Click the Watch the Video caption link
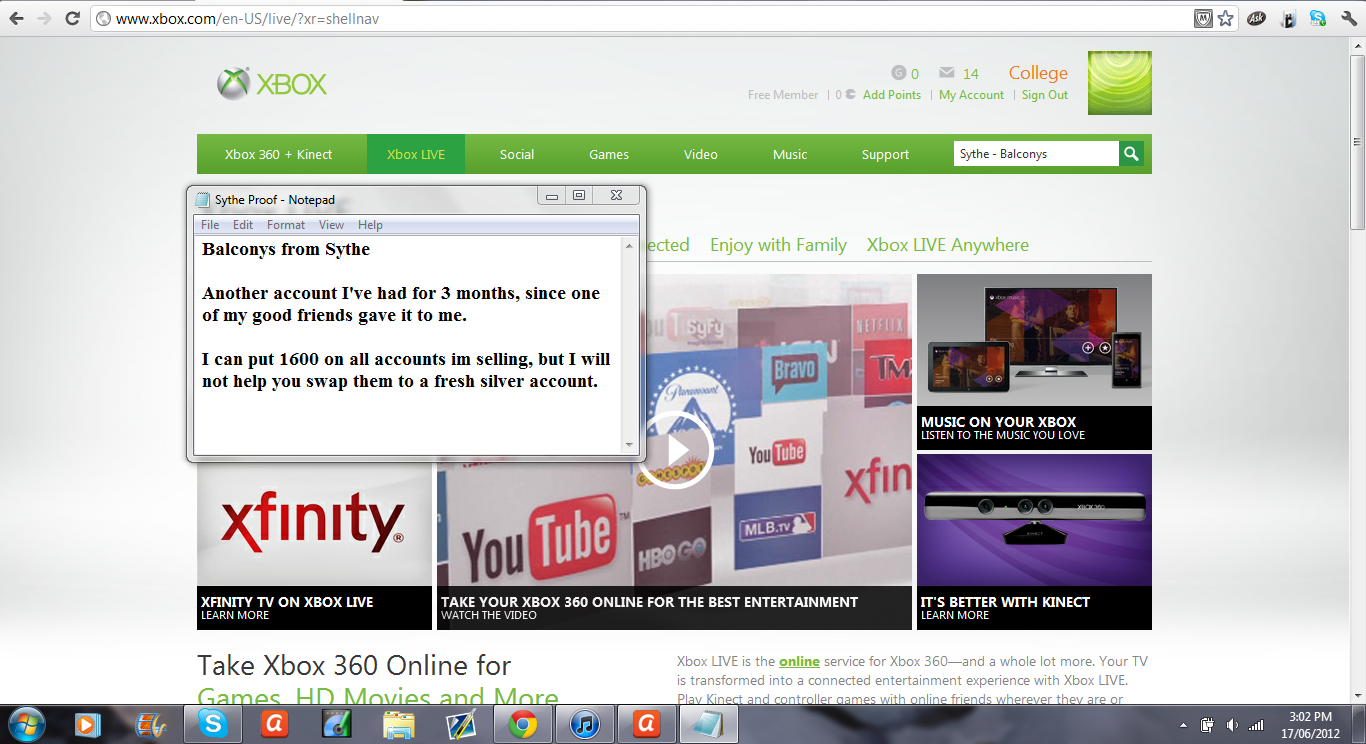Screen dimensions: 1366x744 (489, 616)
